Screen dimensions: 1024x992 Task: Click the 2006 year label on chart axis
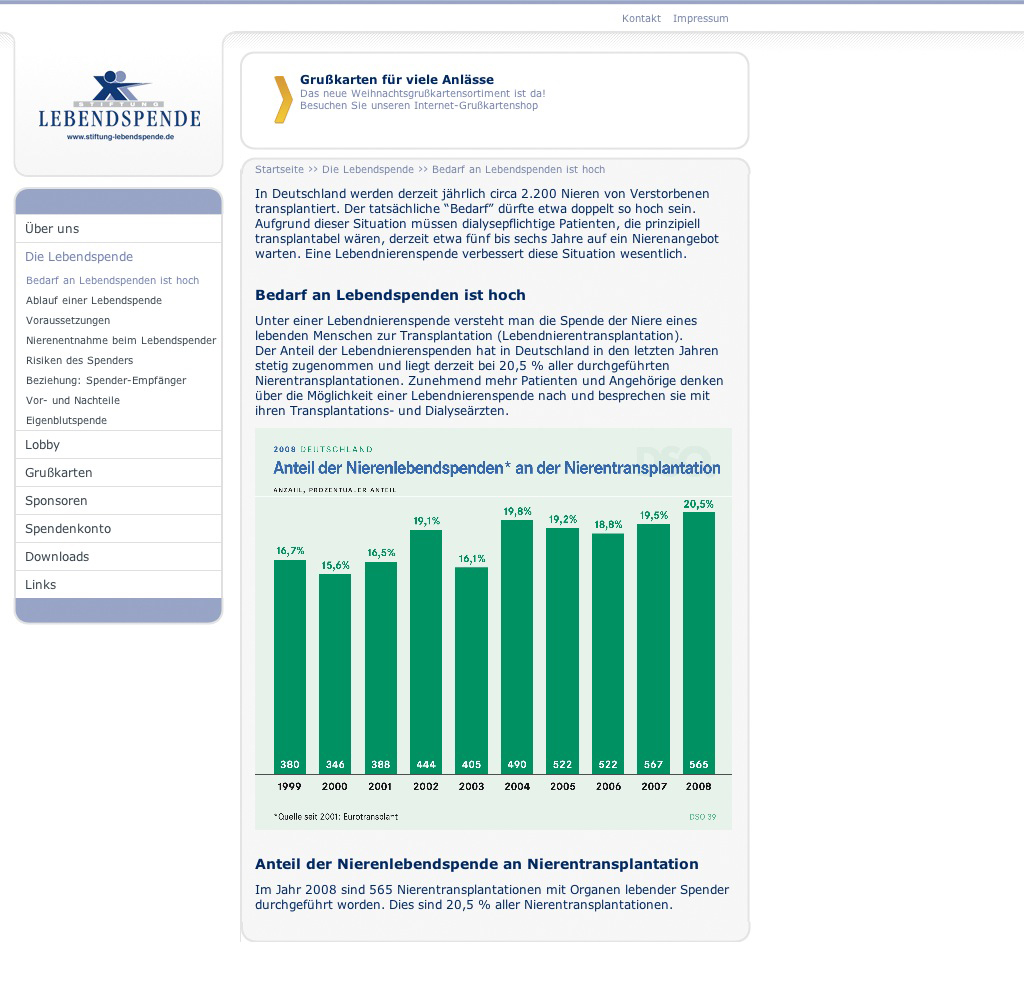pyautogui.click(x=608, y=786)
